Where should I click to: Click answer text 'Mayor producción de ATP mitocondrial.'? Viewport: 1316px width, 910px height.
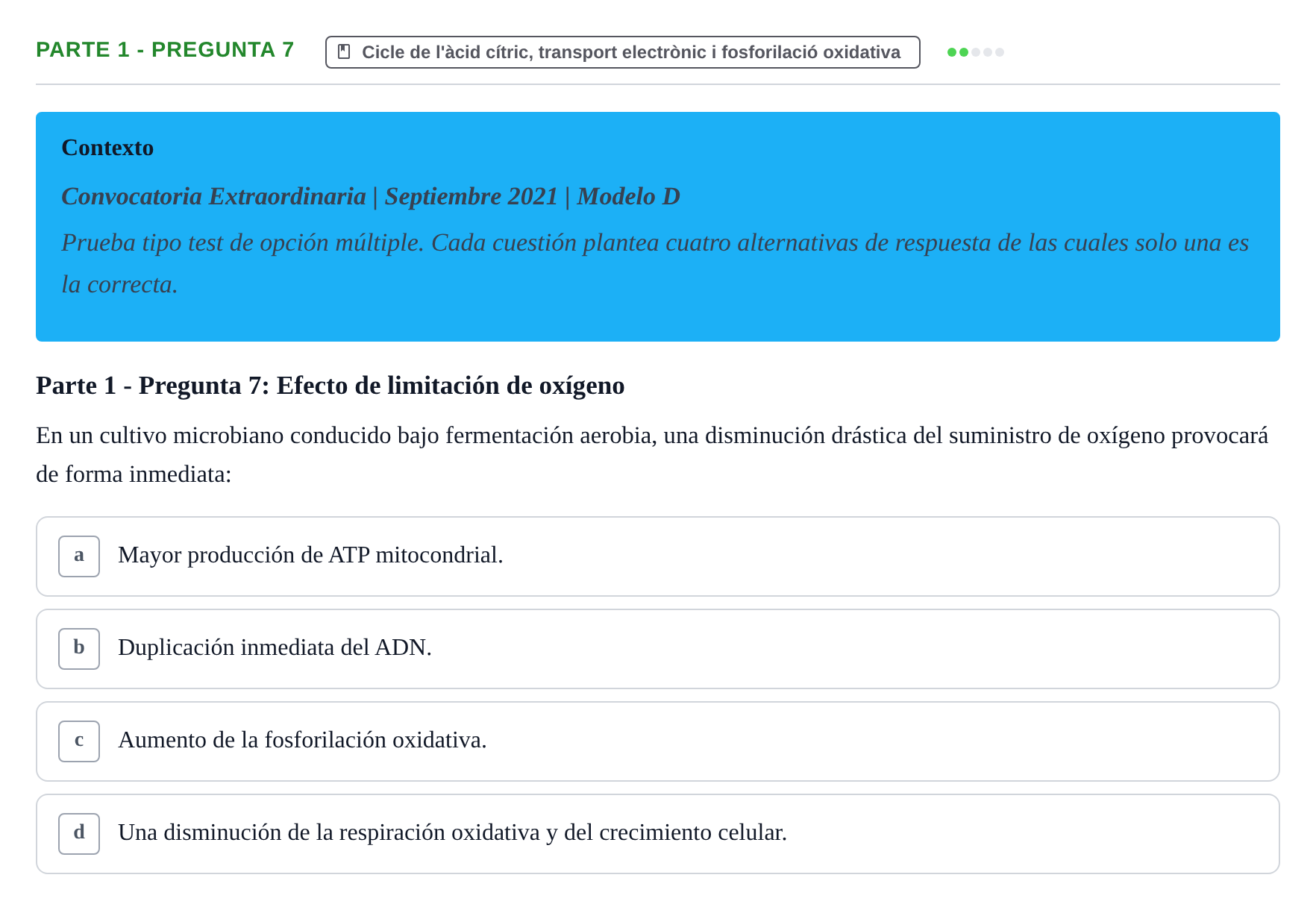pyautogui.click(x=310, y=555)
